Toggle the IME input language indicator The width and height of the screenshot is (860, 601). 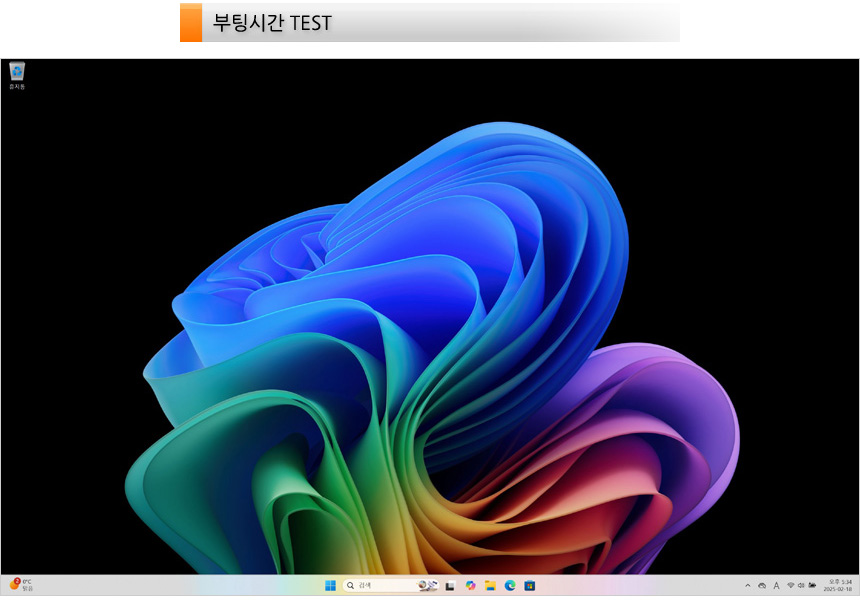point(776,585)
